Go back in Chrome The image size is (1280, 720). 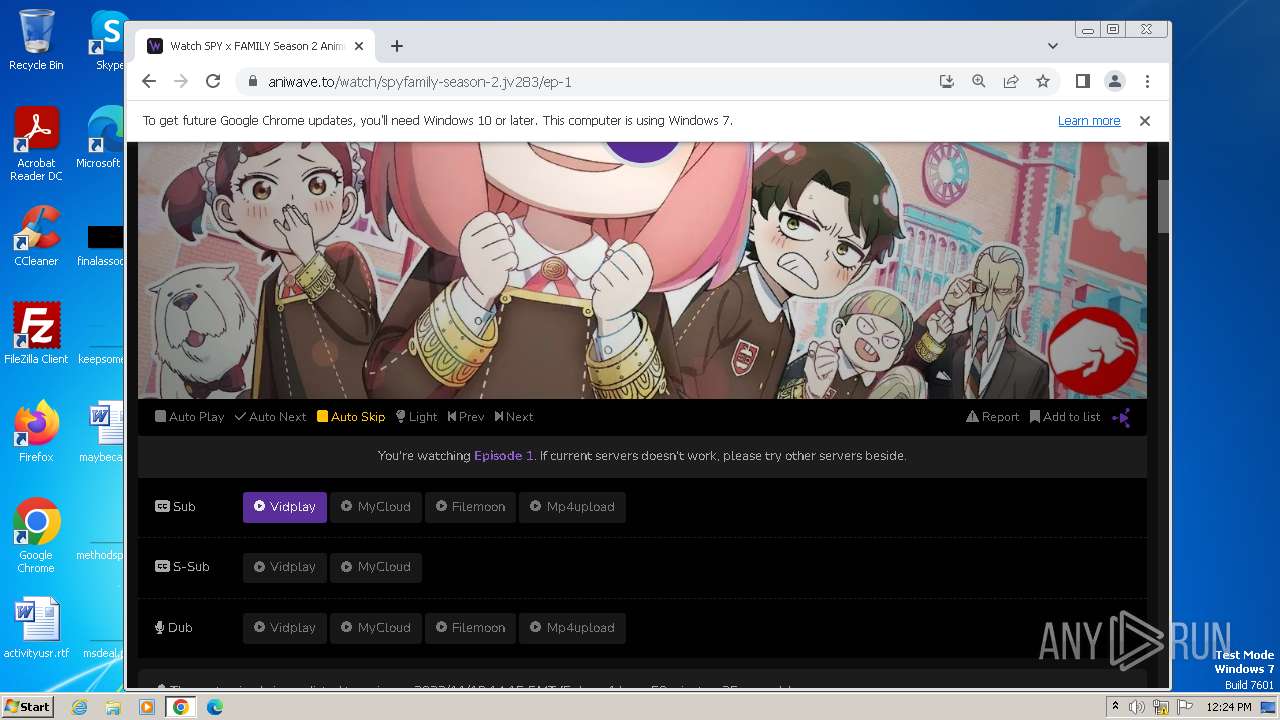click(149, 82)
